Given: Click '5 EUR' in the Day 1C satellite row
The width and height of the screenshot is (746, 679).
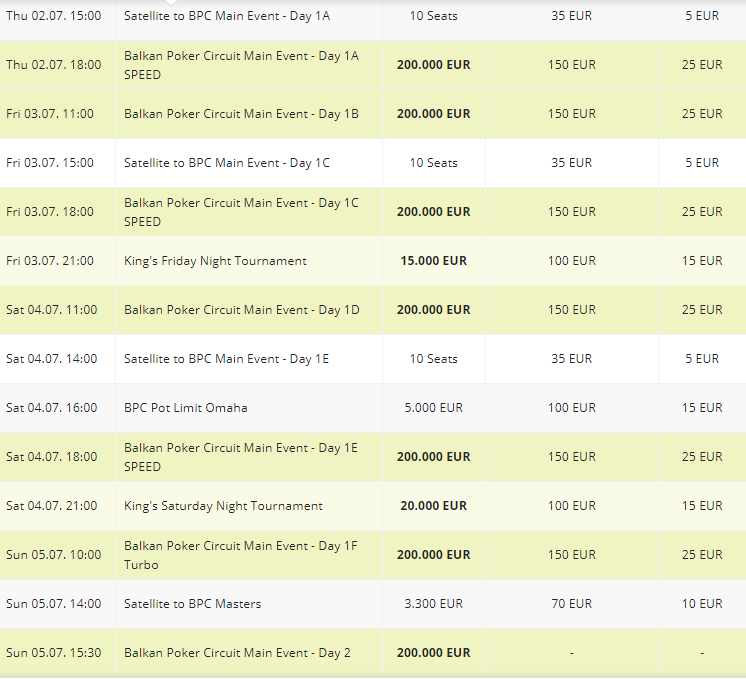Looking at the screenshot, I should 702,163.
